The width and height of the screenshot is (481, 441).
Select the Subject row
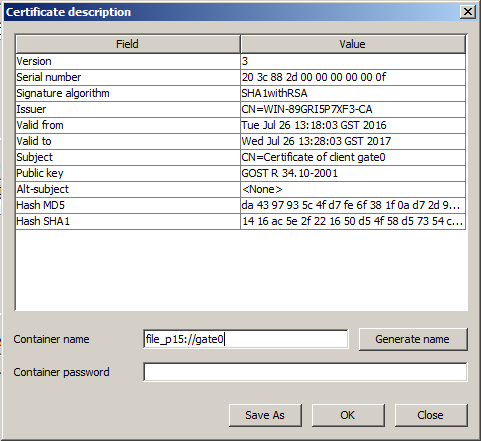240,157
